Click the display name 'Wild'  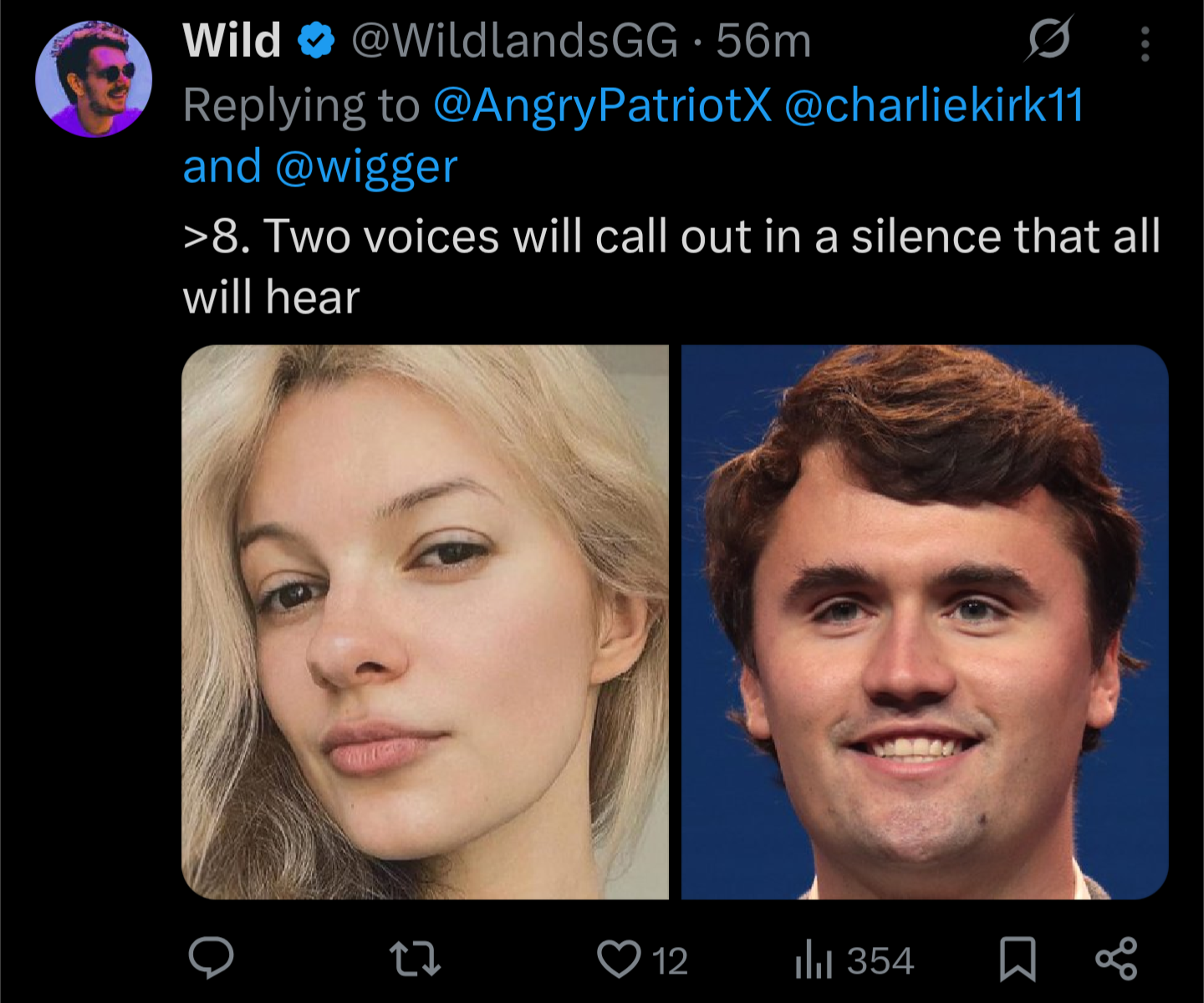pos(232,40)
